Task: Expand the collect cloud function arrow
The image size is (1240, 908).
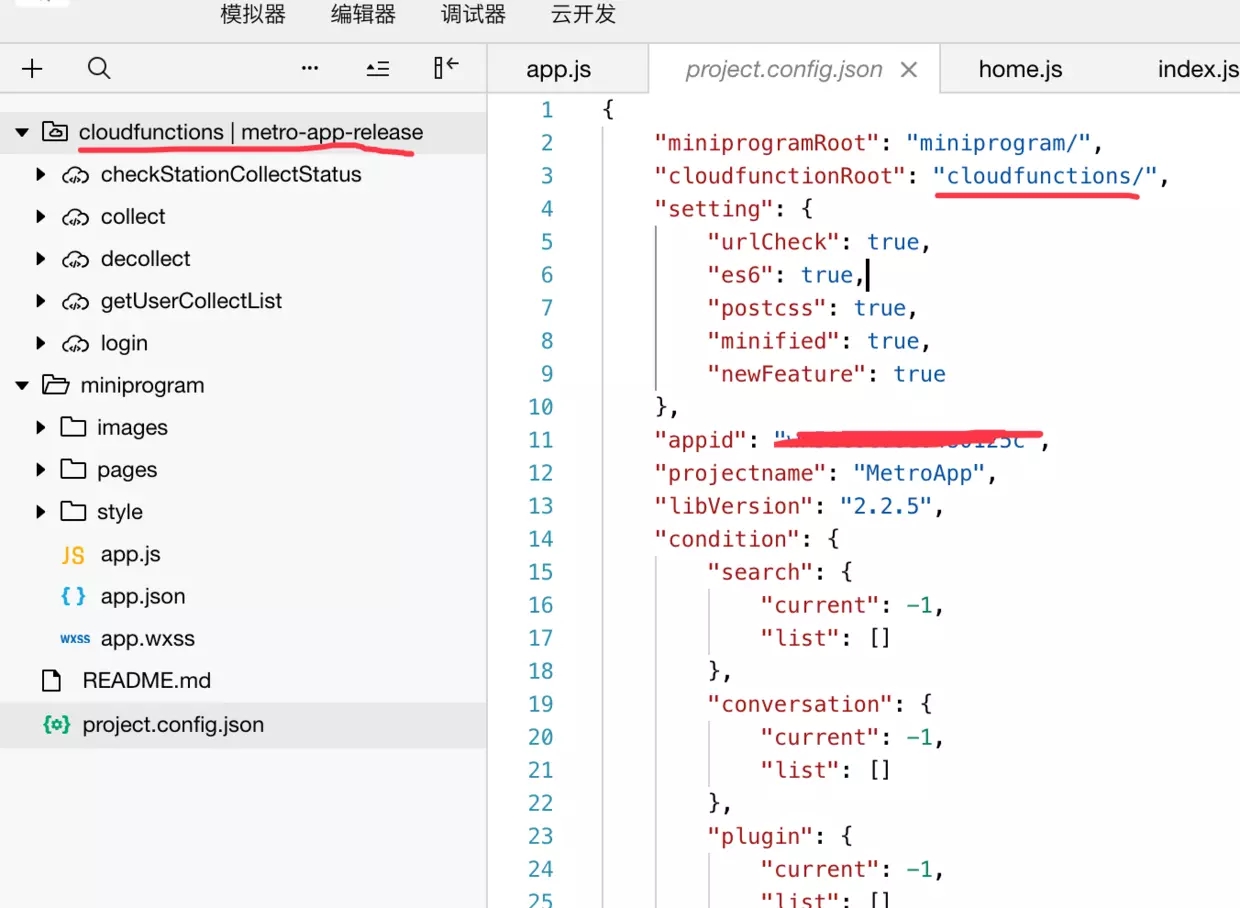Action: pos(40,217)
